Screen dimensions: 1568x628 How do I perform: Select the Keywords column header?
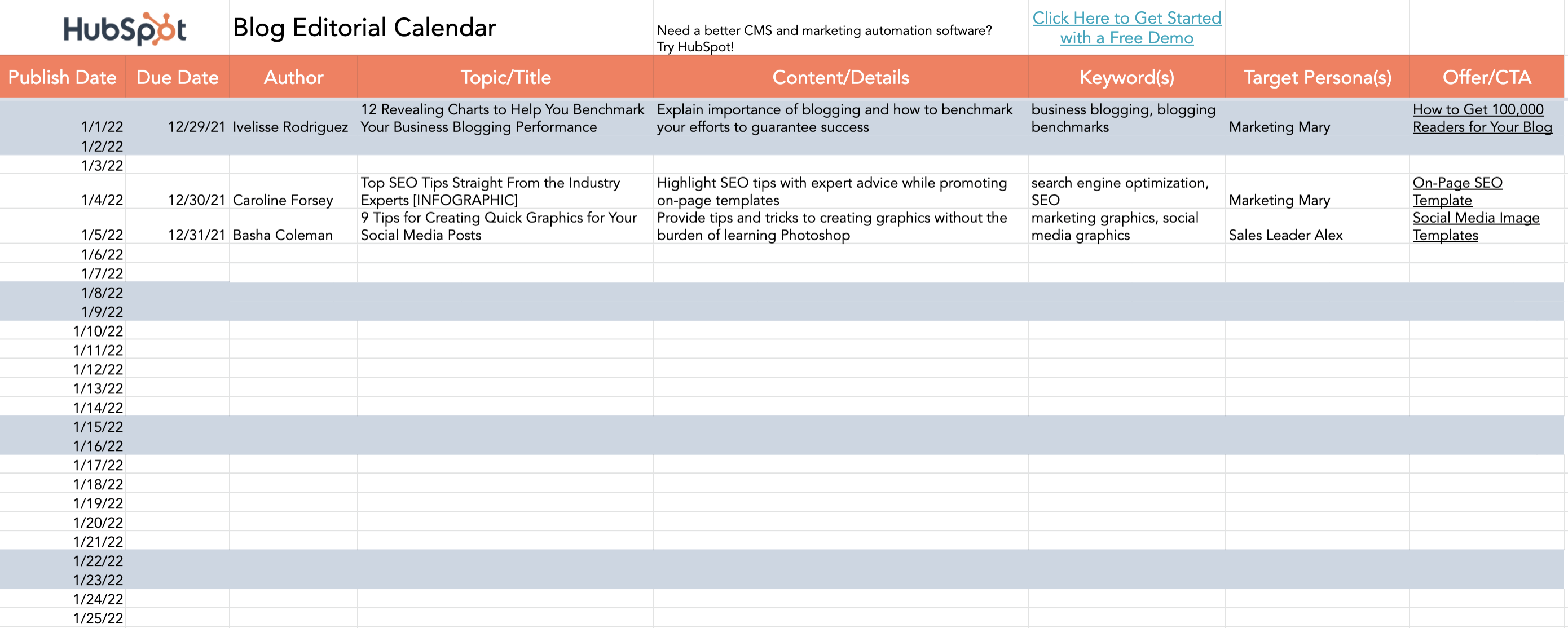1127,76
